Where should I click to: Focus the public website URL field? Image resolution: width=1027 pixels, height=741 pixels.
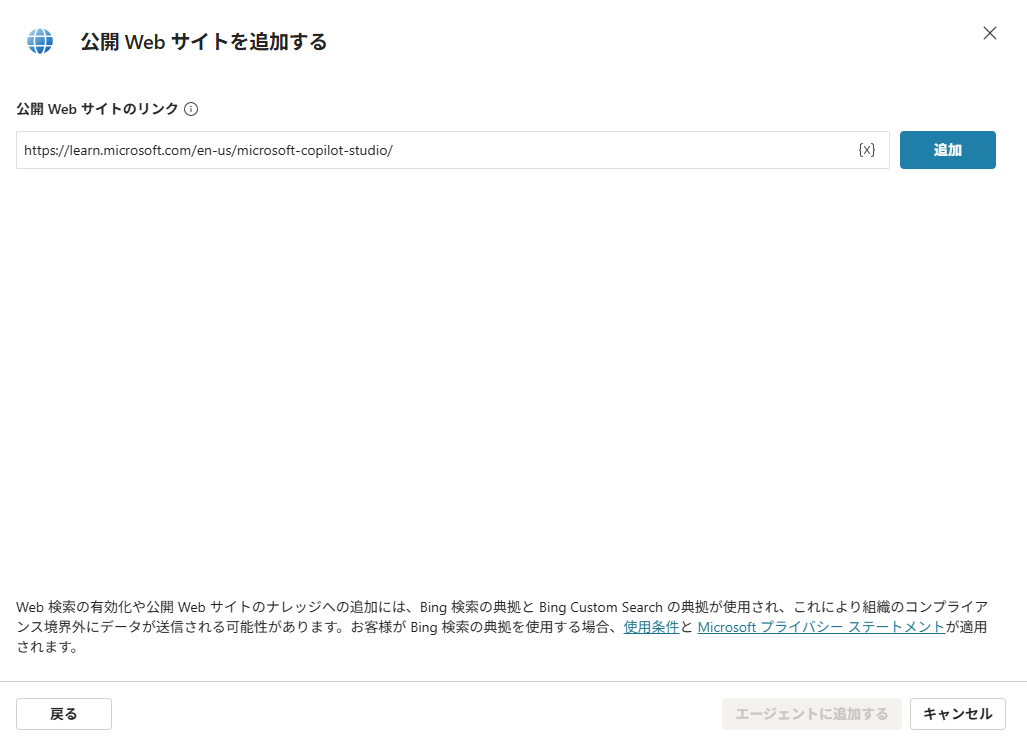click(453, 150)
